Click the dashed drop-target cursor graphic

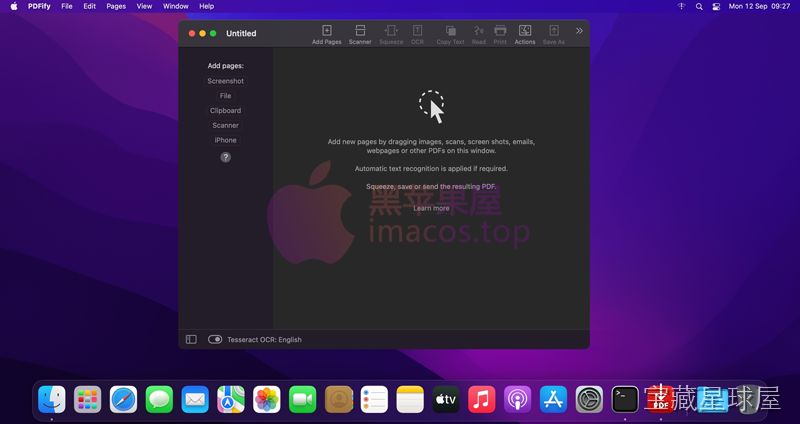coord(432,107)
